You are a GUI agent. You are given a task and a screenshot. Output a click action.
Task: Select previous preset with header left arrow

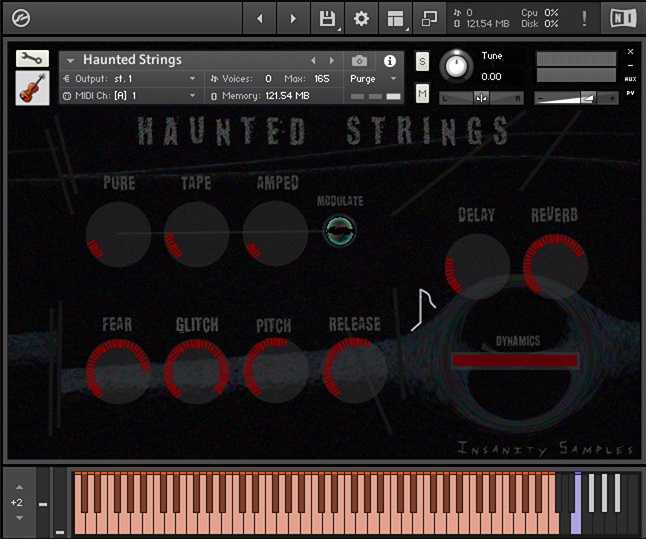314,61
